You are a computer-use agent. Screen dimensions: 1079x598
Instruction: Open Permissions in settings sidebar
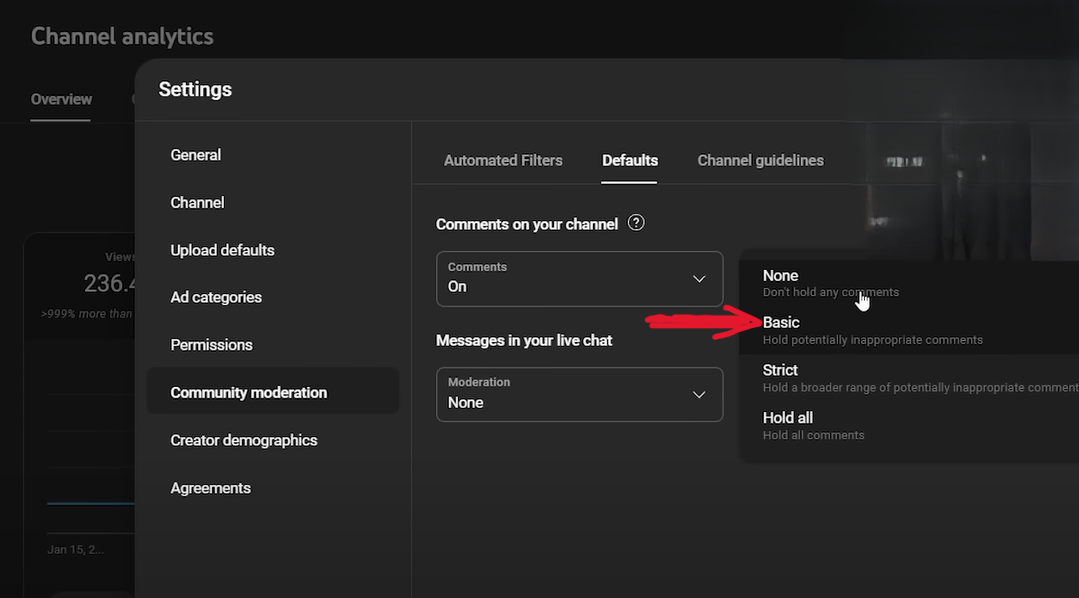coord(212,345)
